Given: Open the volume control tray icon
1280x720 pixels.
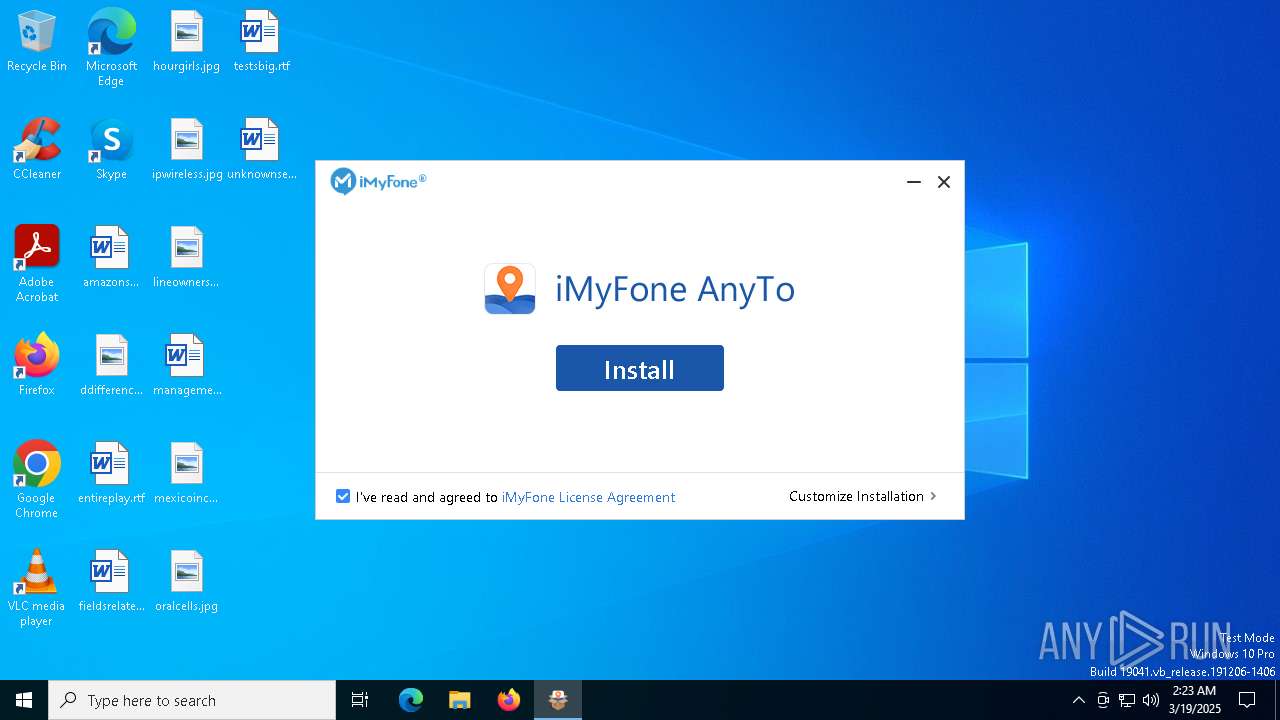Looking at the screenshot, I should pyautogui.click(x=1151, y=700).
